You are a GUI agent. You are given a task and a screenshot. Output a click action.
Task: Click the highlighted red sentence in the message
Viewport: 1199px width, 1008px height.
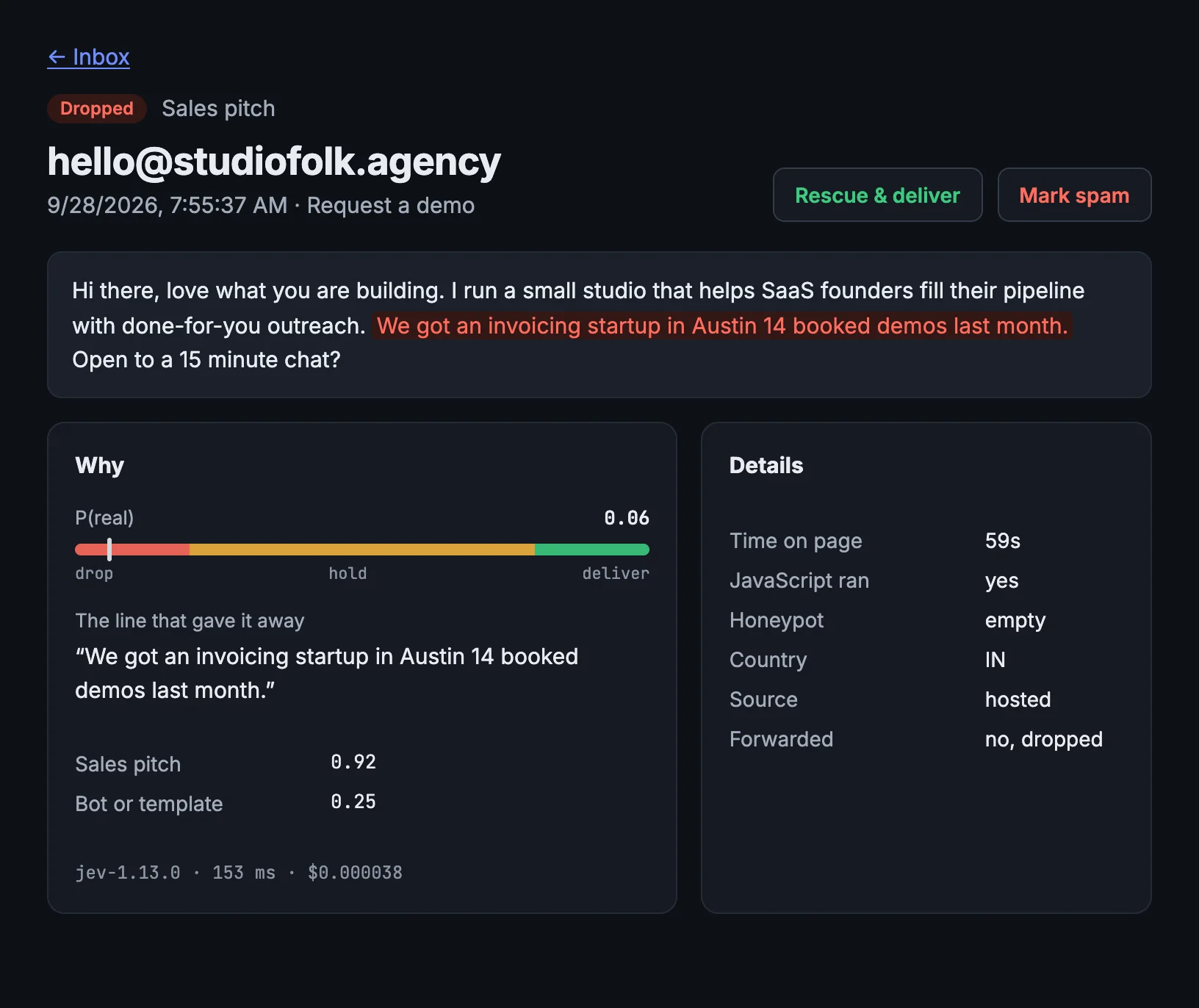(722, 325)
